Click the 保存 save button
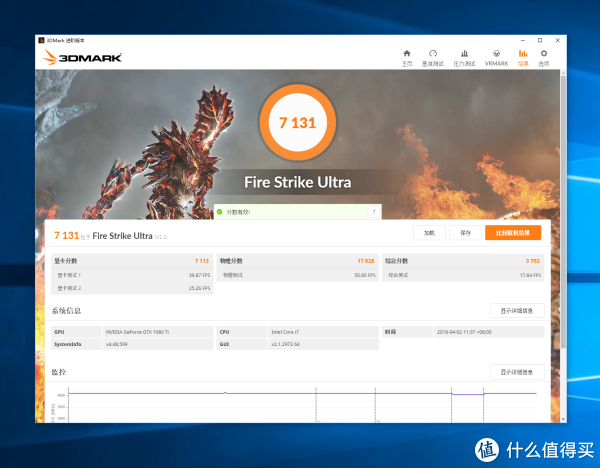The image size is (600, 468). (x=465, y=233)
